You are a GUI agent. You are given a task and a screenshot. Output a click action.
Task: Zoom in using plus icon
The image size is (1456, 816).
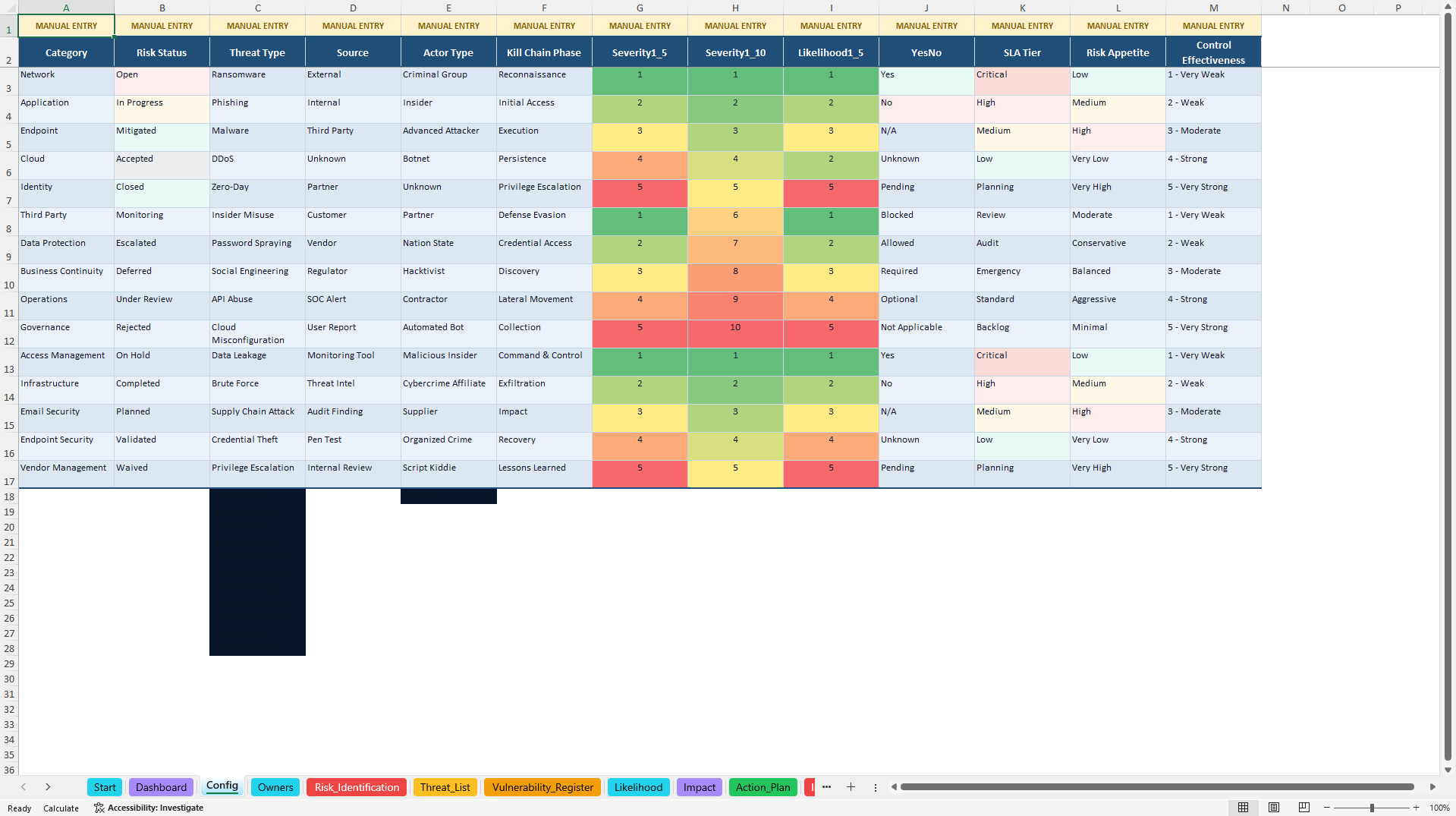pos(1417,808)
